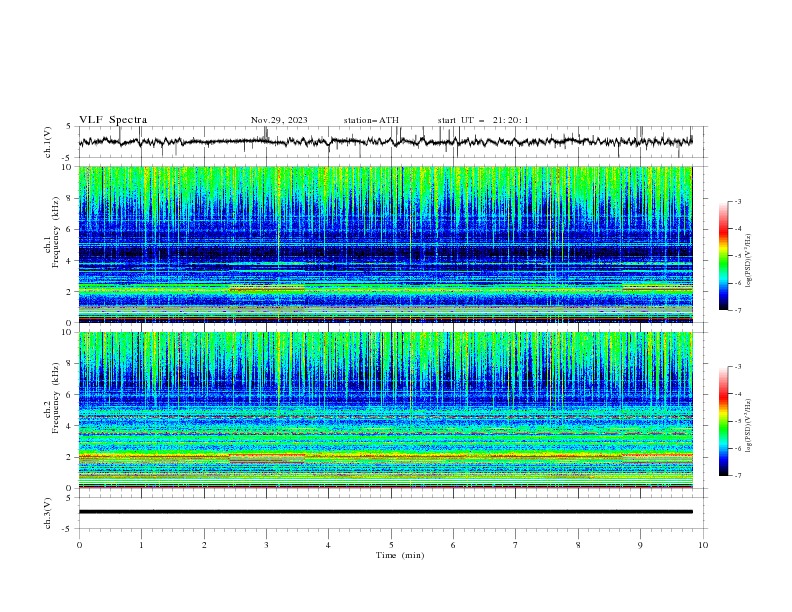This screenshot has height=612, width=792.
Task: Click time axis tick label '3'
Action: pyautogui.click(x=266, y=545)
